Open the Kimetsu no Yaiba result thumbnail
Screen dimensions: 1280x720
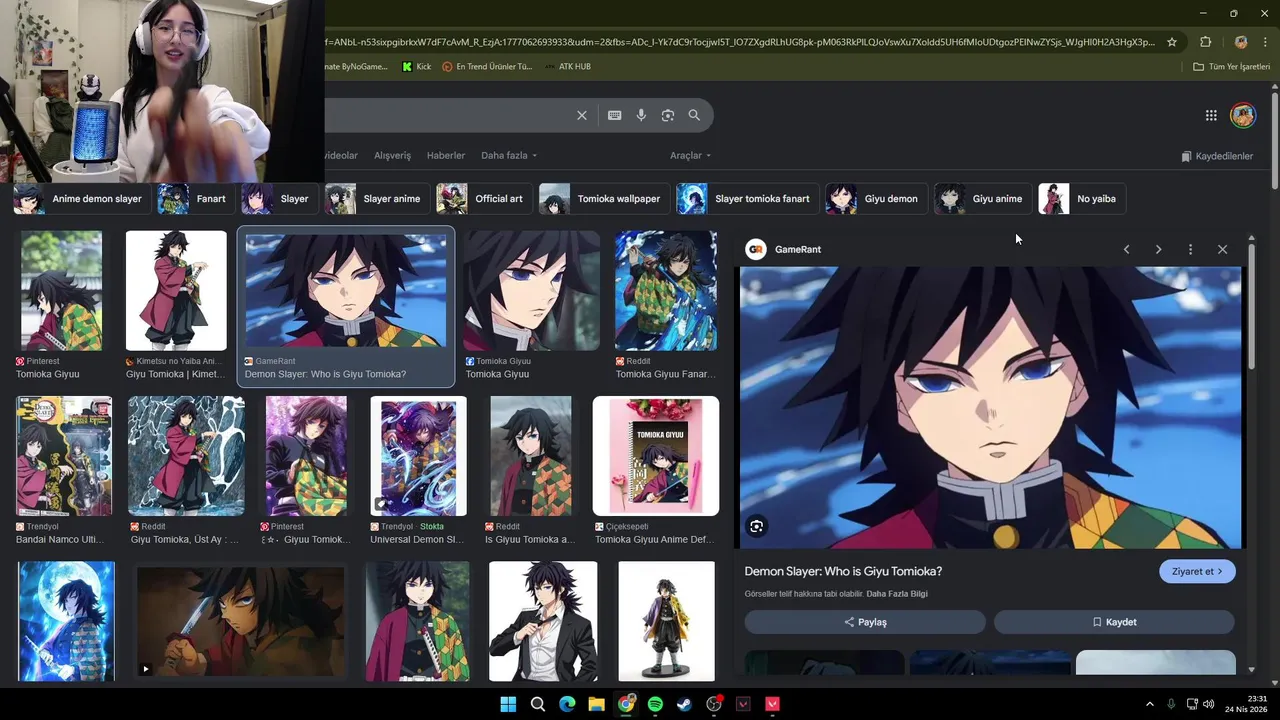point(176,291)
